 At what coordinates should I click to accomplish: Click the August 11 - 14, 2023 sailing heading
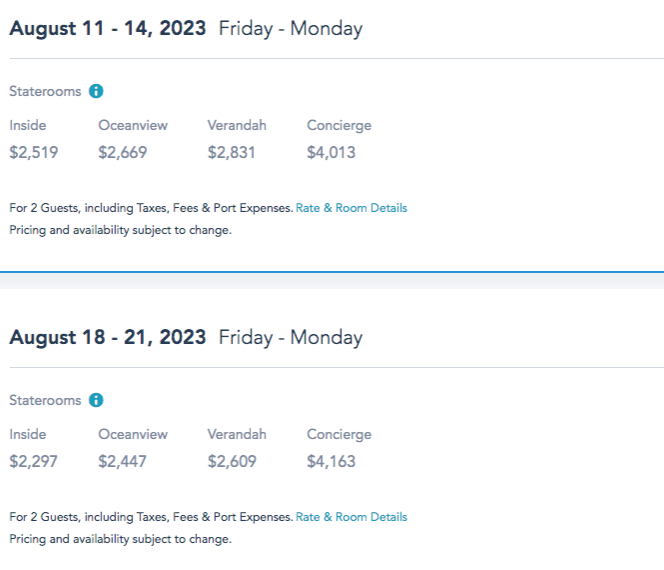click(x=108, y=28)
